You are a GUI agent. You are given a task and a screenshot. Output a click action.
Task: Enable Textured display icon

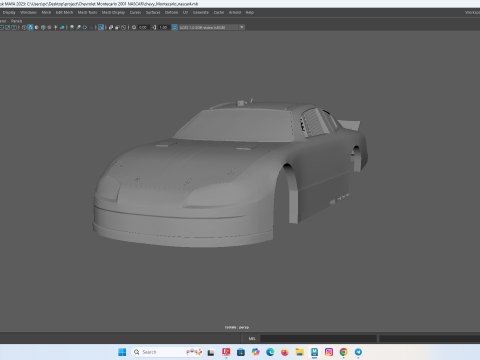pyautogui.click(x=49, y=27)
